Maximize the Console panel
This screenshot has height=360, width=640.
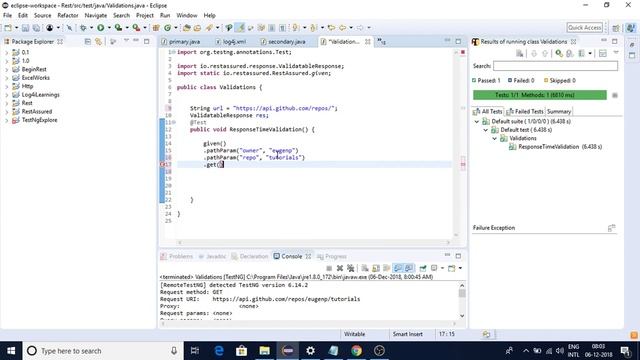(458, 256)
